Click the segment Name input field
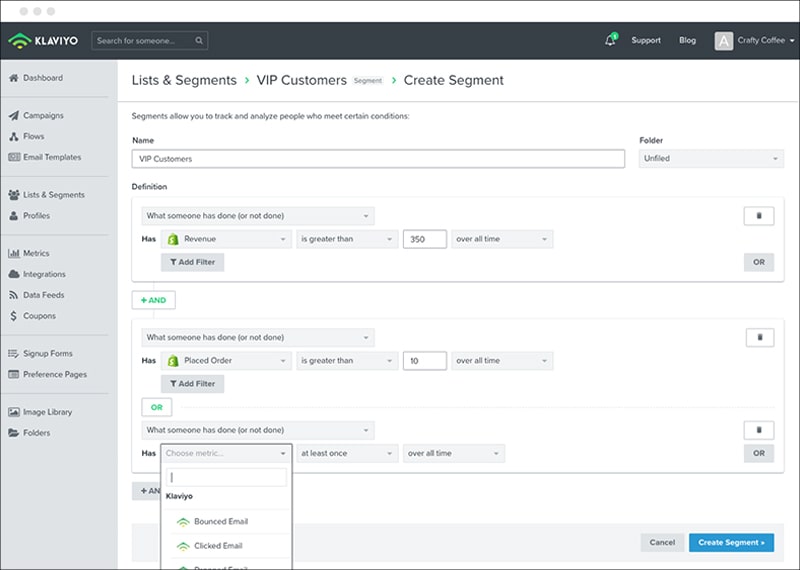The image size is (800, 570). [378, 159]
